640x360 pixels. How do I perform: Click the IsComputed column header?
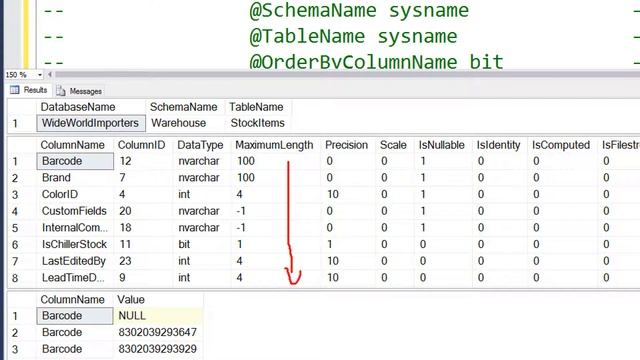click(561, 145)
